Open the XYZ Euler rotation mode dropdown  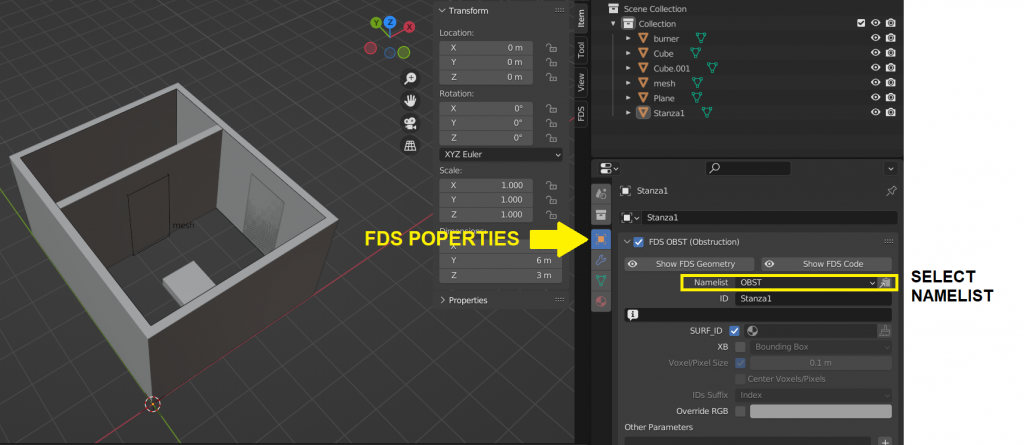[x=501, y=155]
